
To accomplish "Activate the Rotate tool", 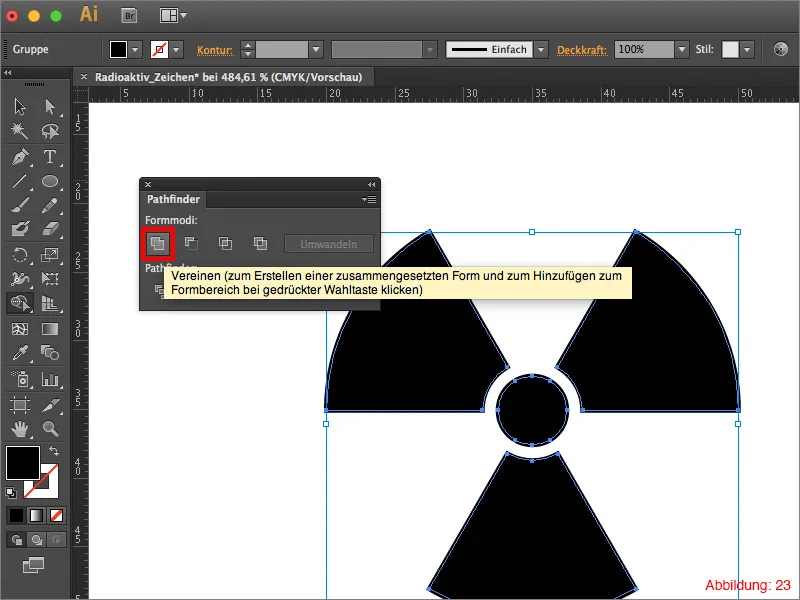I will pyautogui.click(x=20, y=255).
